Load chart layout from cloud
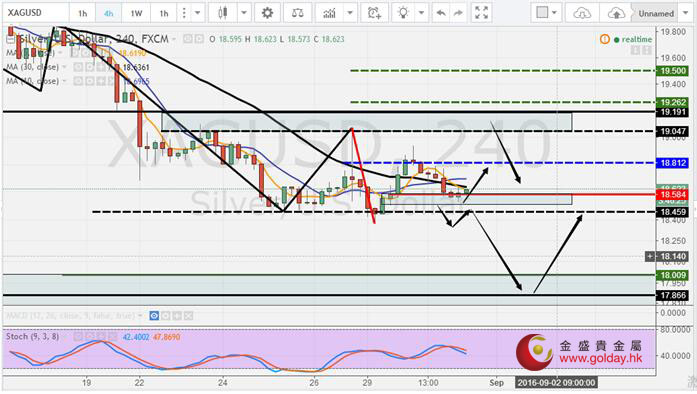Screen dimensions: 697x394 [x=581, y=13]
